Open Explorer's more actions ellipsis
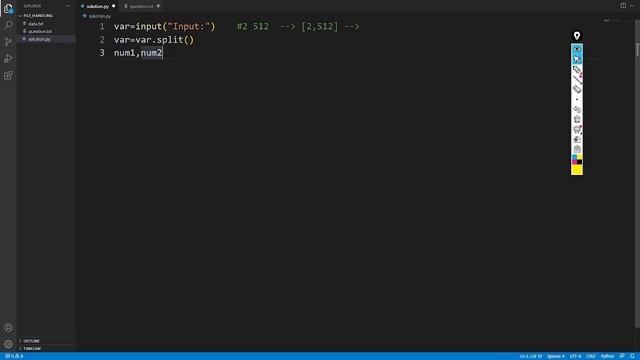The height and width of the screenshot is (360, 640). coord(68,6)
